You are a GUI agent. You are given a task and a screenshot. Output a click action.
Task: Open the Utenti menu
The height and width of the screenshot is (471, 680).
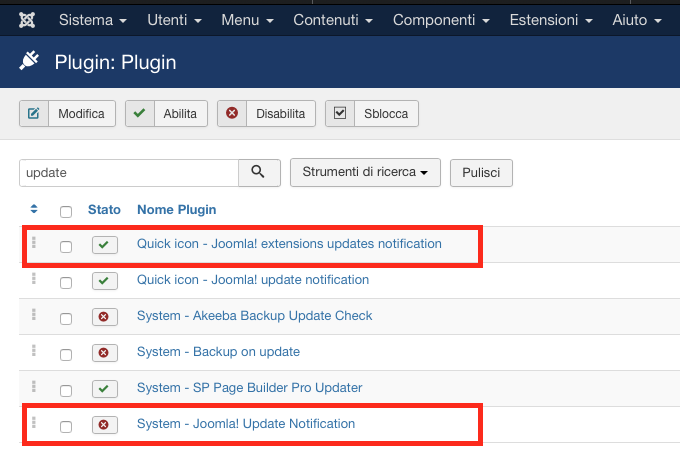[x=174, y=20]
